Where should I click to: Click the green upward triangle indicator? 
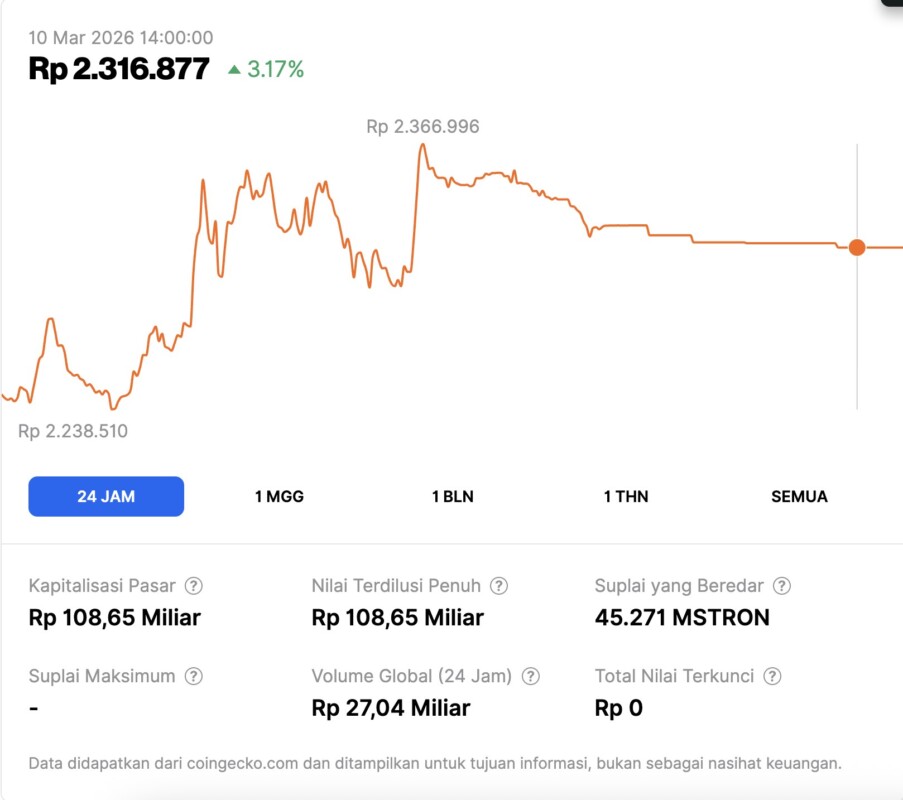coord(235,70)
